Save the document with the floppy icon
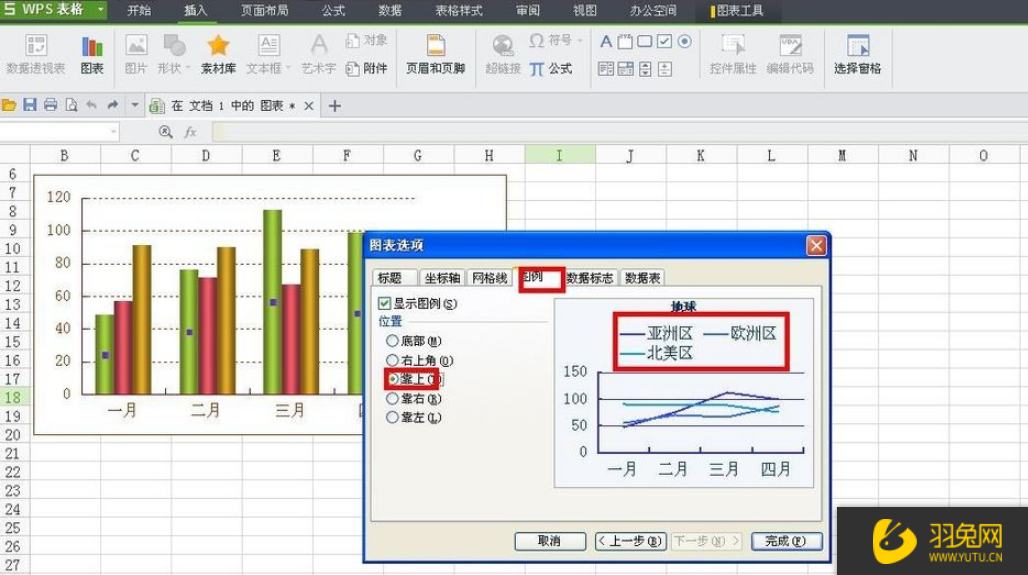This screenshot has width=1028, height=575. pyautogui.click(x=30, y=105)
